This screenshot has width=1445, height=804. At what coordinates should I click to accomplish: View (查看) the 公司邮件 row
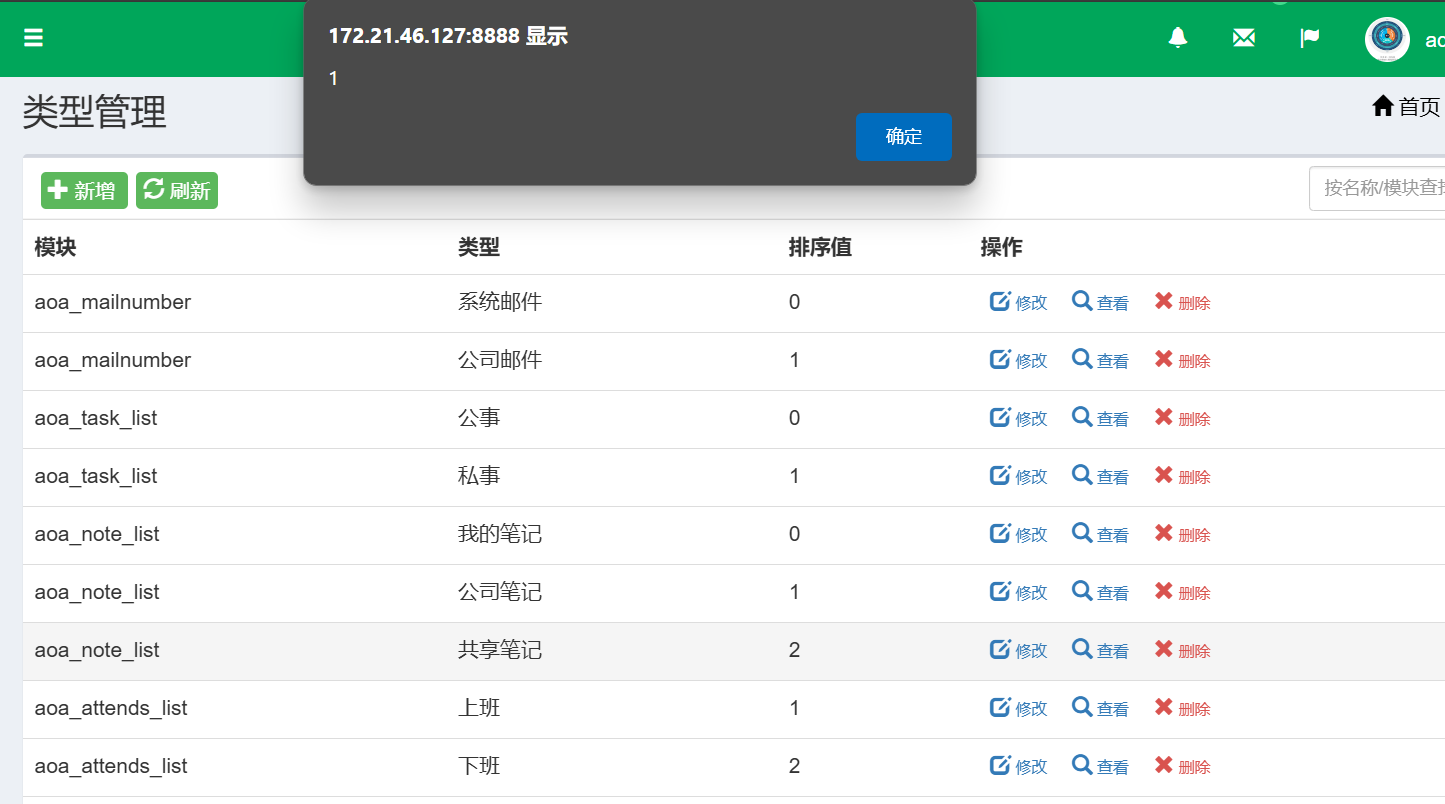[1101, 360]
